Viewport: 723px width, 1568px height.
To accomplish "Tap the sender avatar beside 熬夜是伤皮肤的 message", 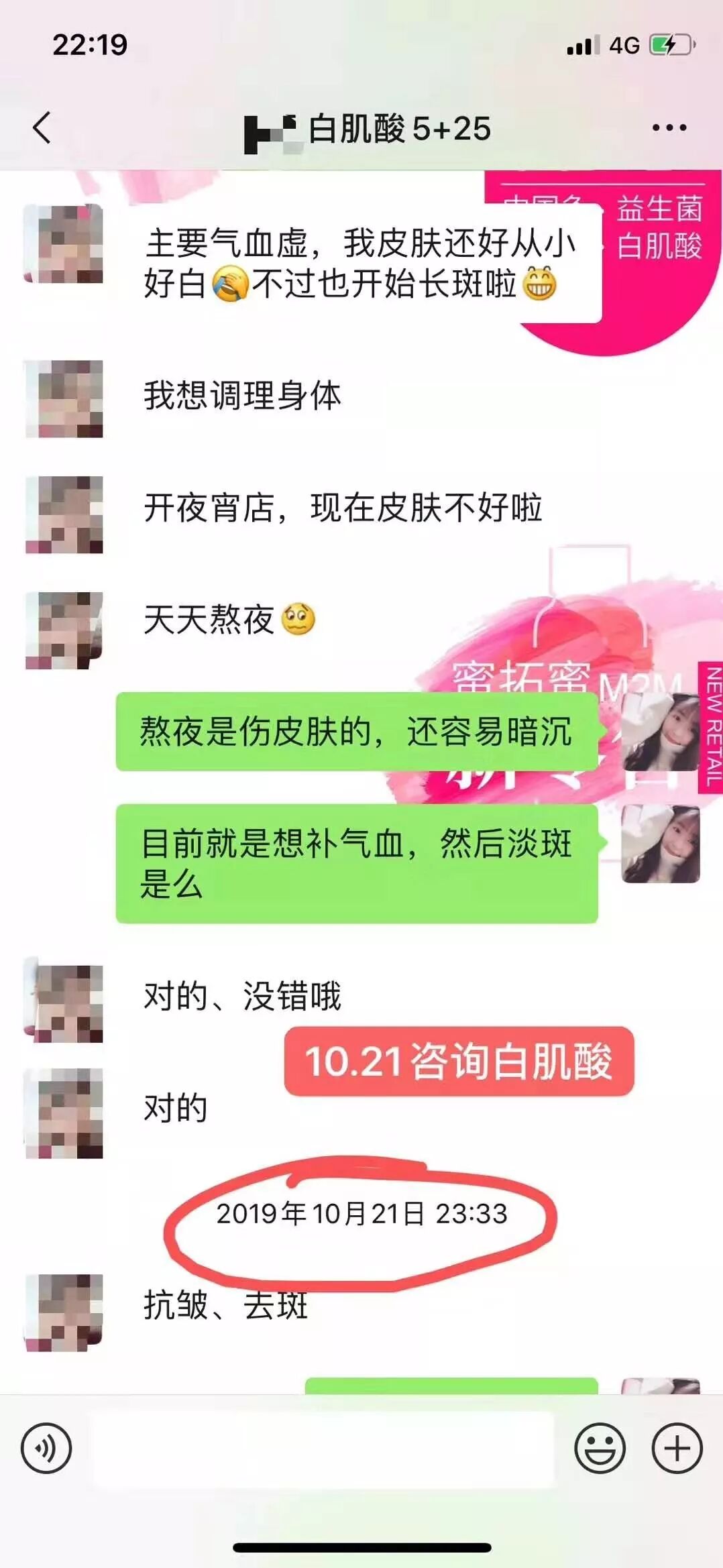I will pyautogui.click(x=661, y=732).
